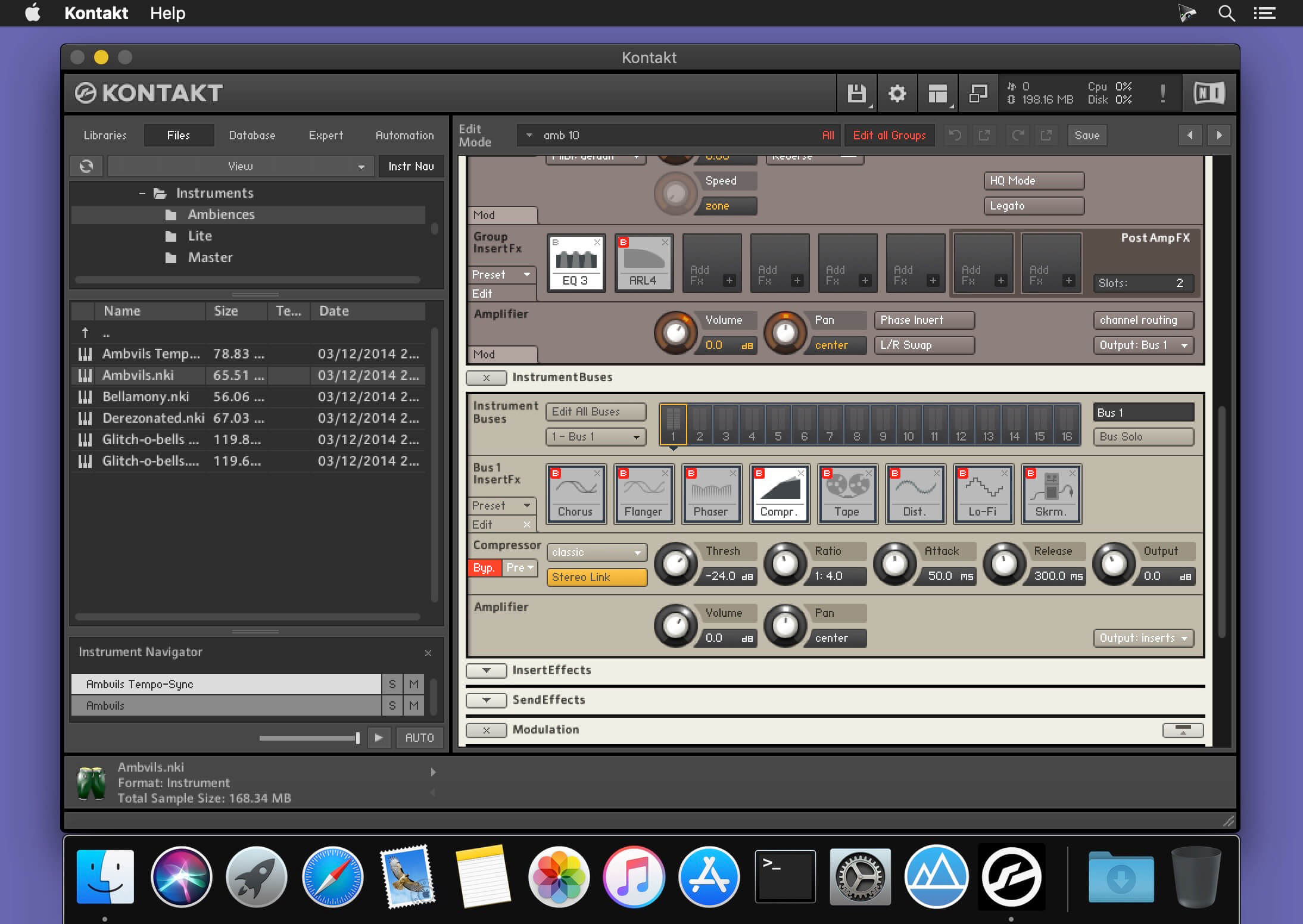1303x924 pixels.
Task: Select the ARL4 effect slot
Action: point(644,263)
